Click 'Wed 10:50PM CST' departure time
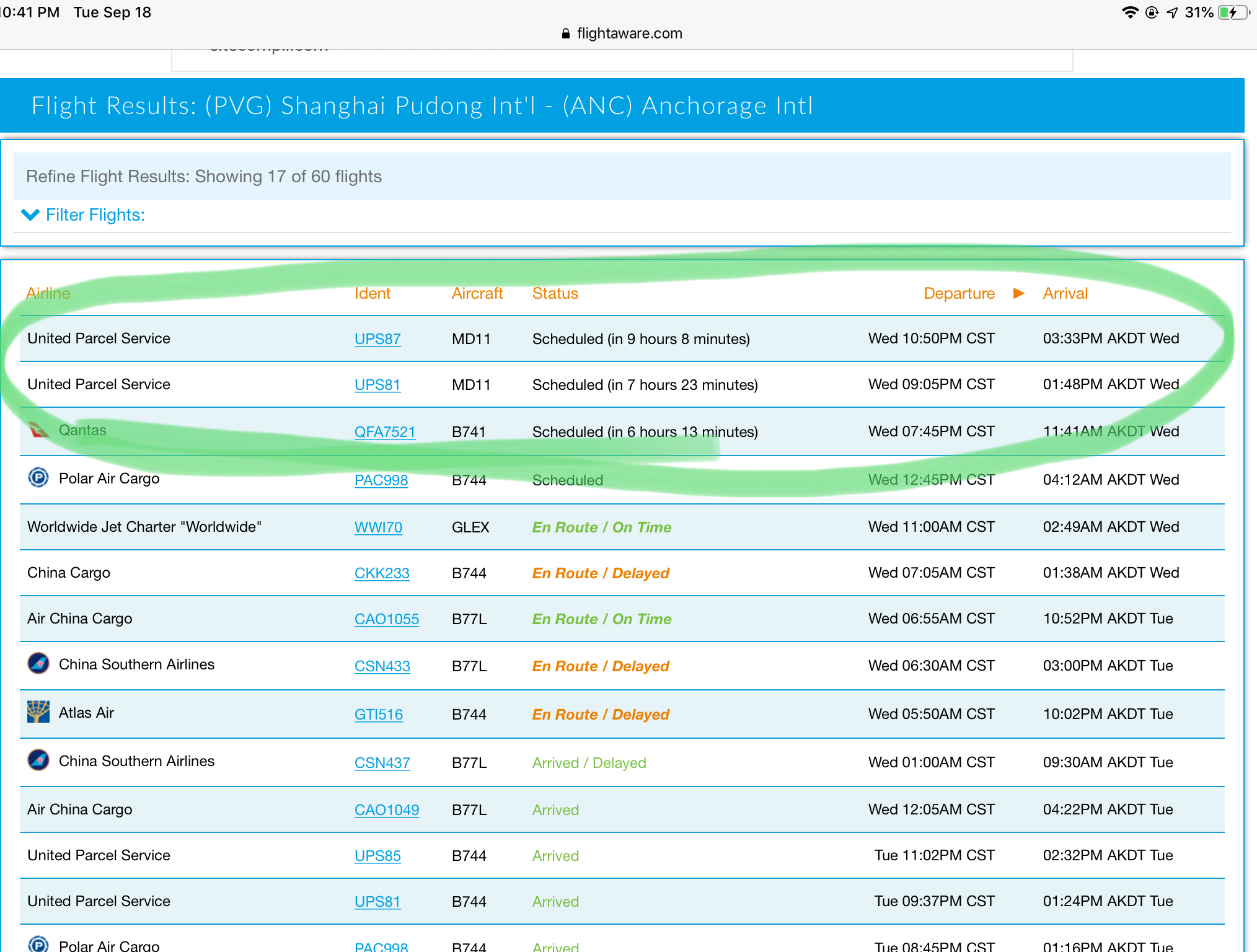The height and width of the screenshot is (952, 1257). [932, 338]
